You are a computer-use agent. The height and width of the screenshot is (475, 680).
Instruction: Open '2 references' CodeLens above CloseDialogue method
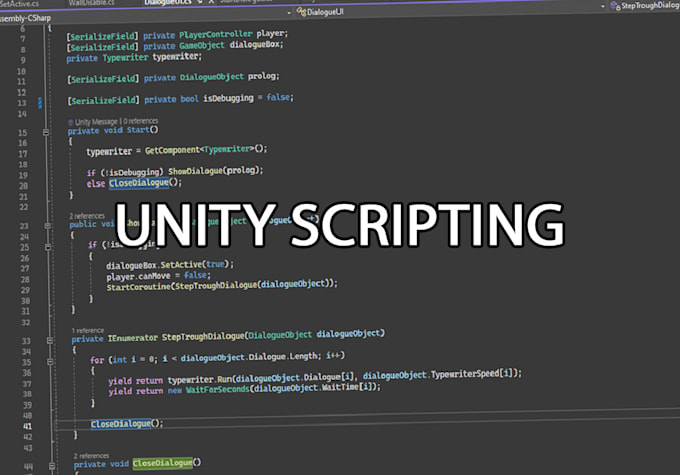(x=92, y=455)
